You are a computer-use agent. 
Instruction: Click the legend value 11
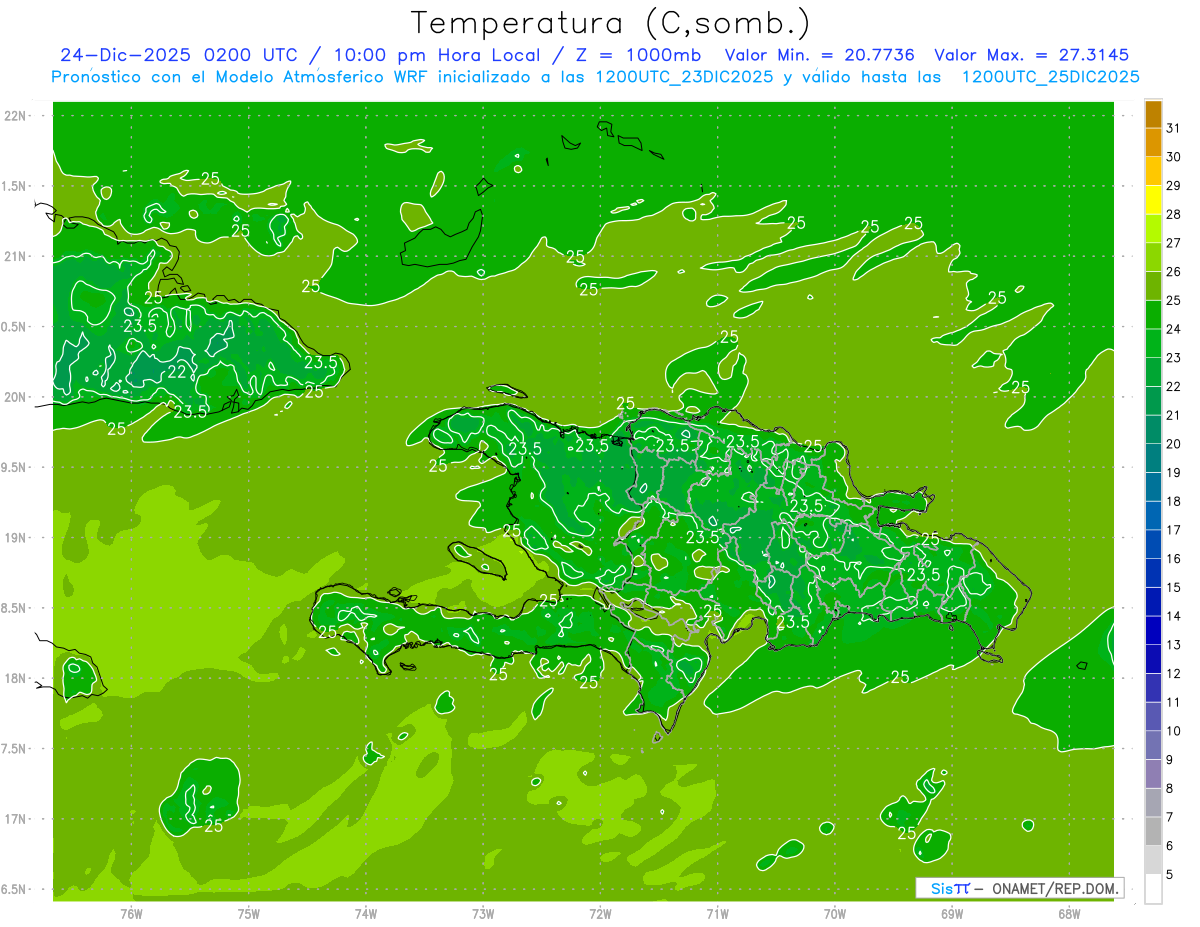1174,703
